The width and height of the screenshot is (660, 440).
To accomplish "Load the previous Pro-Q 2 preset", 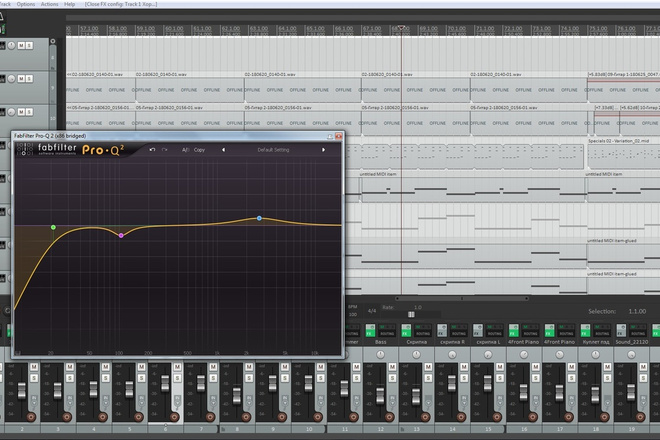I will tap(223, 150).
